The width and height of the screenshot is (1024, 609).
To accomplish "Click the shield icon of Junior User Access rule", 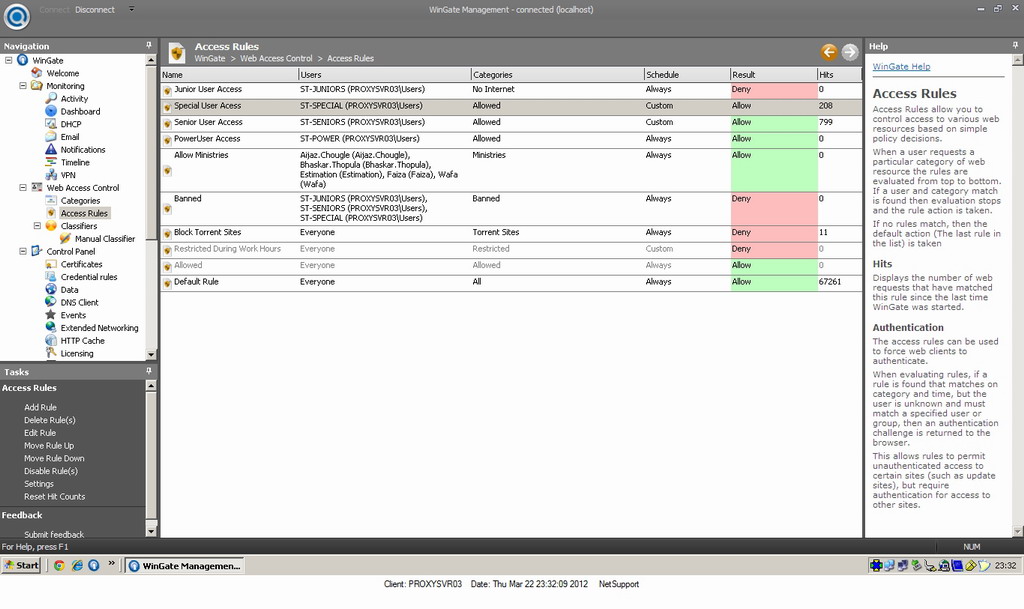I will 167,91.
